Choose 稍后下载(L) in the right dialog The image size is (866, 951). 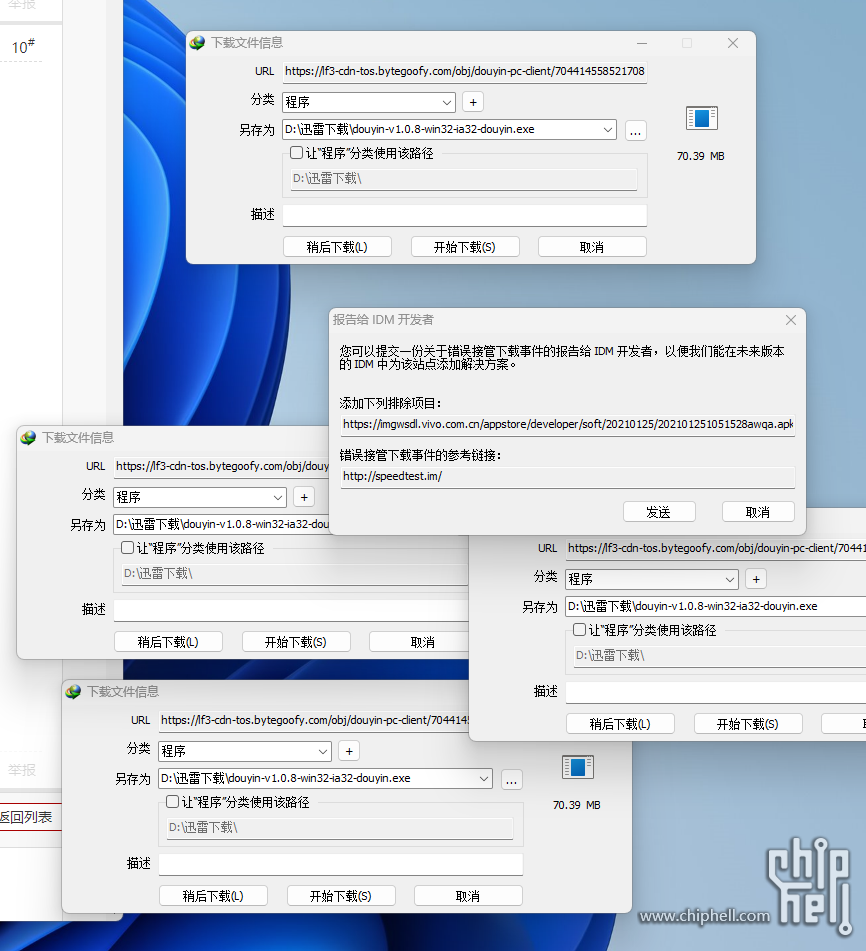(x=620, y=724)
